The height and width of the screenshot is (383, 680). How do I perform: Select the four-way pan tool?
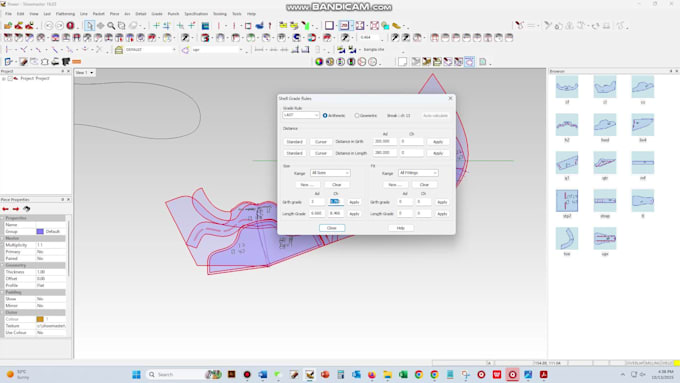pyautogui.click(x=100, y=26)
